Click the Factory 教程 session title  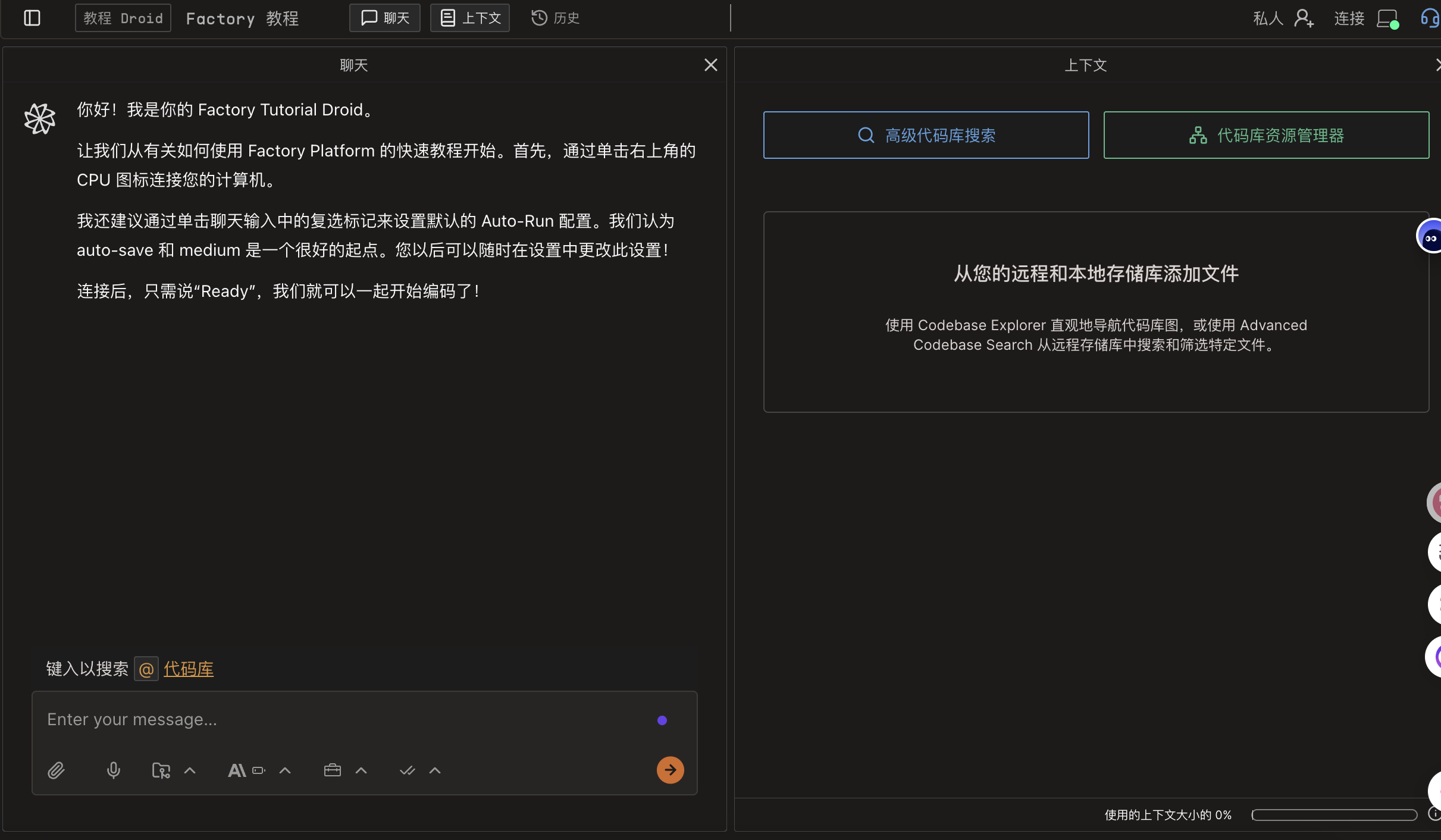click(x=242, y=18)
